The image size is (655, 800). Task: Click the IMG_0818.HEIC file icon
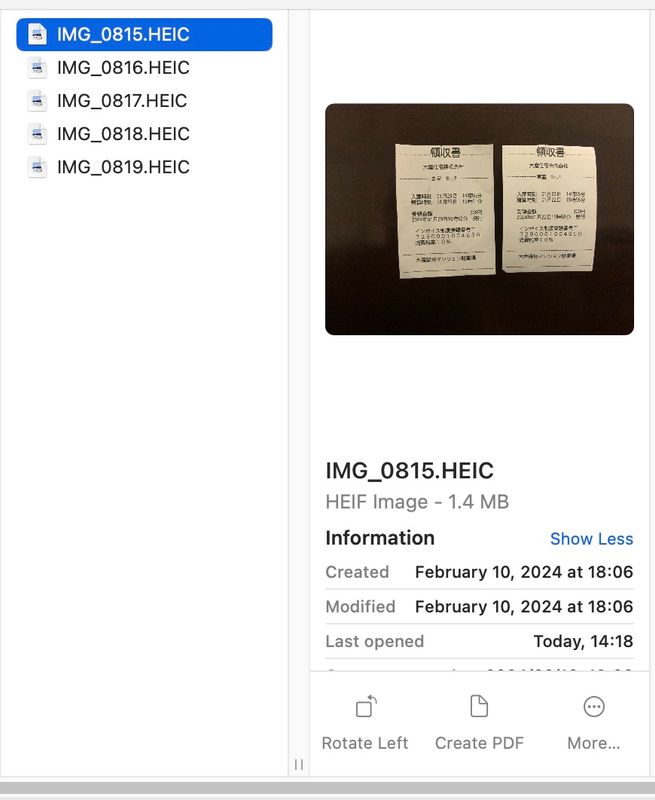pyautogui.click(x=37, y=134)
